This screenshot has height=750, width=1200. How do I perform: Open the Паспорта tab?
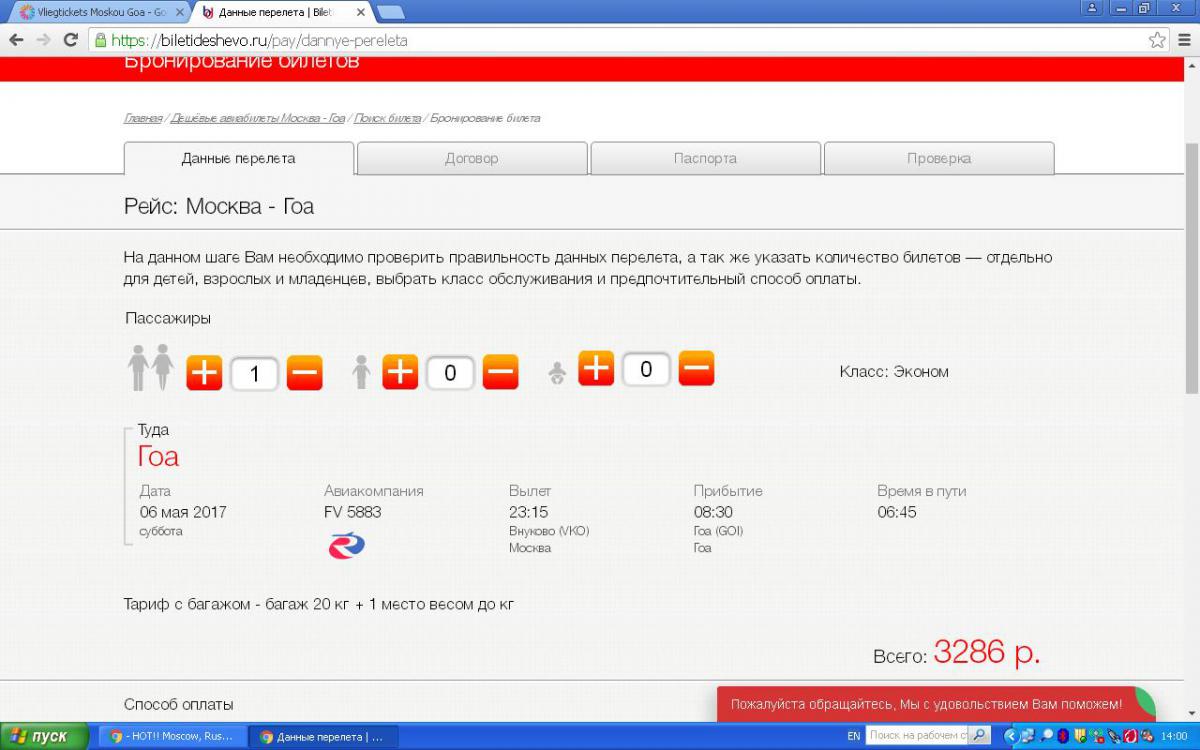705,158
